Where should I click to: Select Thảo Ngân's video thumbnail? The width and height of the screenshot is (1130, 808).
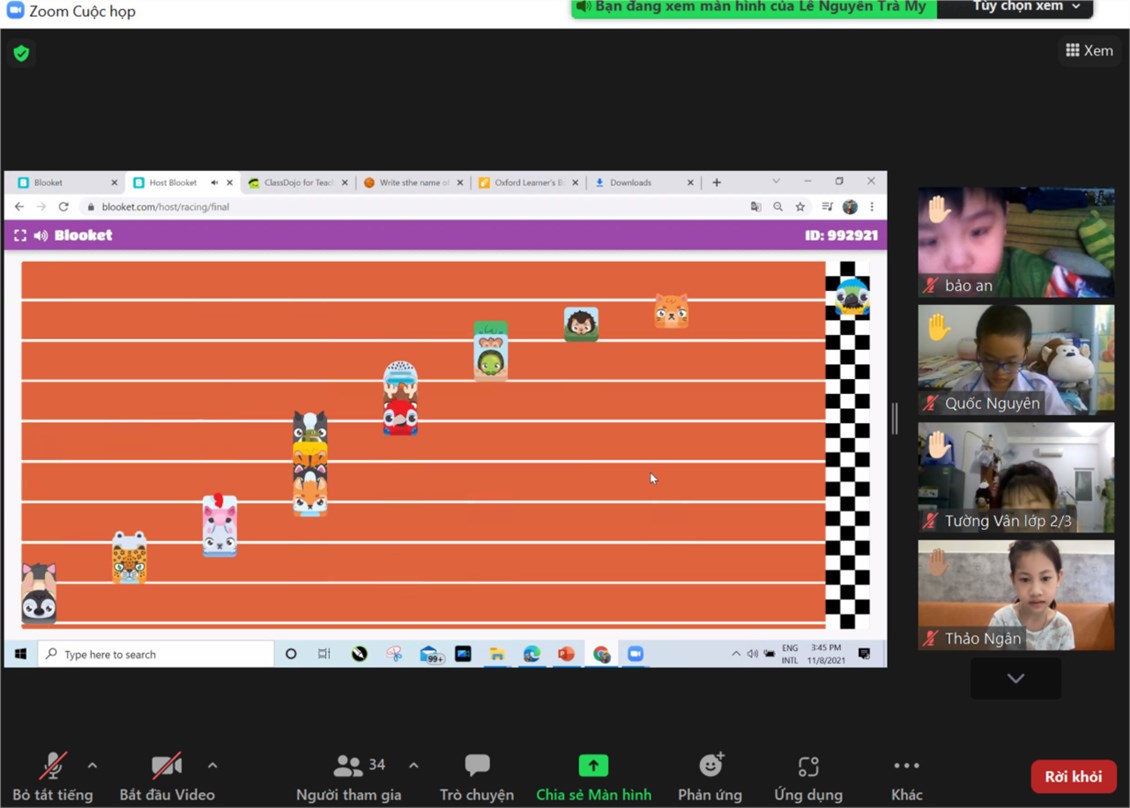(x=1016, y=595)
